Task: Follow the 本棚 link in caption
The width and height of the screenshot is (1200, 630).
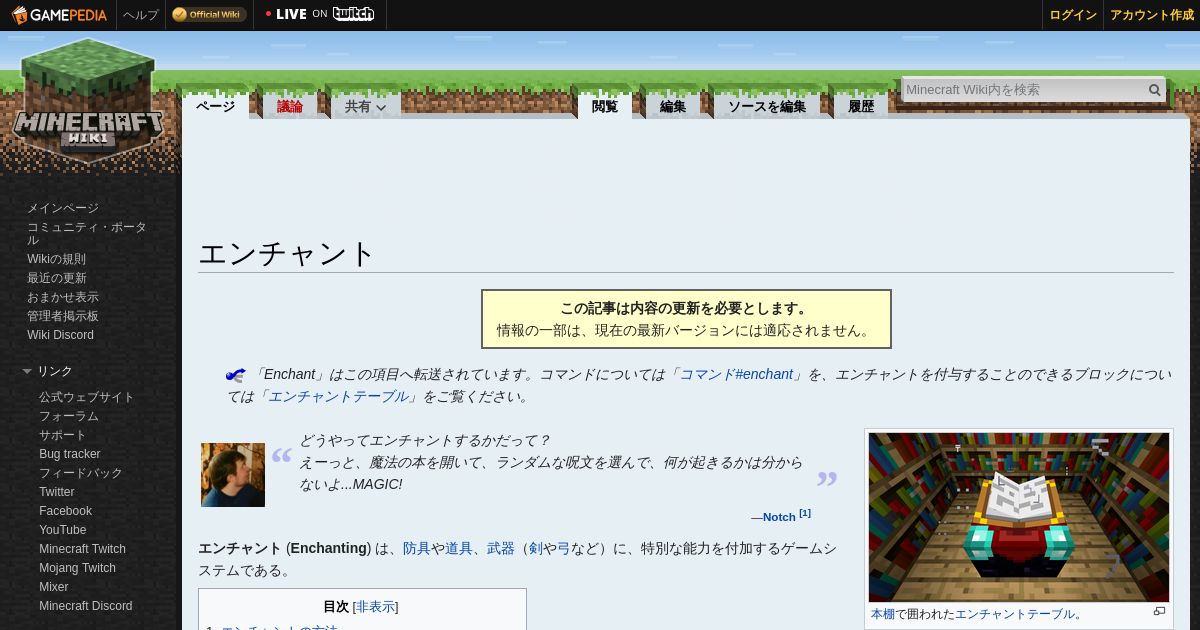Action: (x=883, y=614)
